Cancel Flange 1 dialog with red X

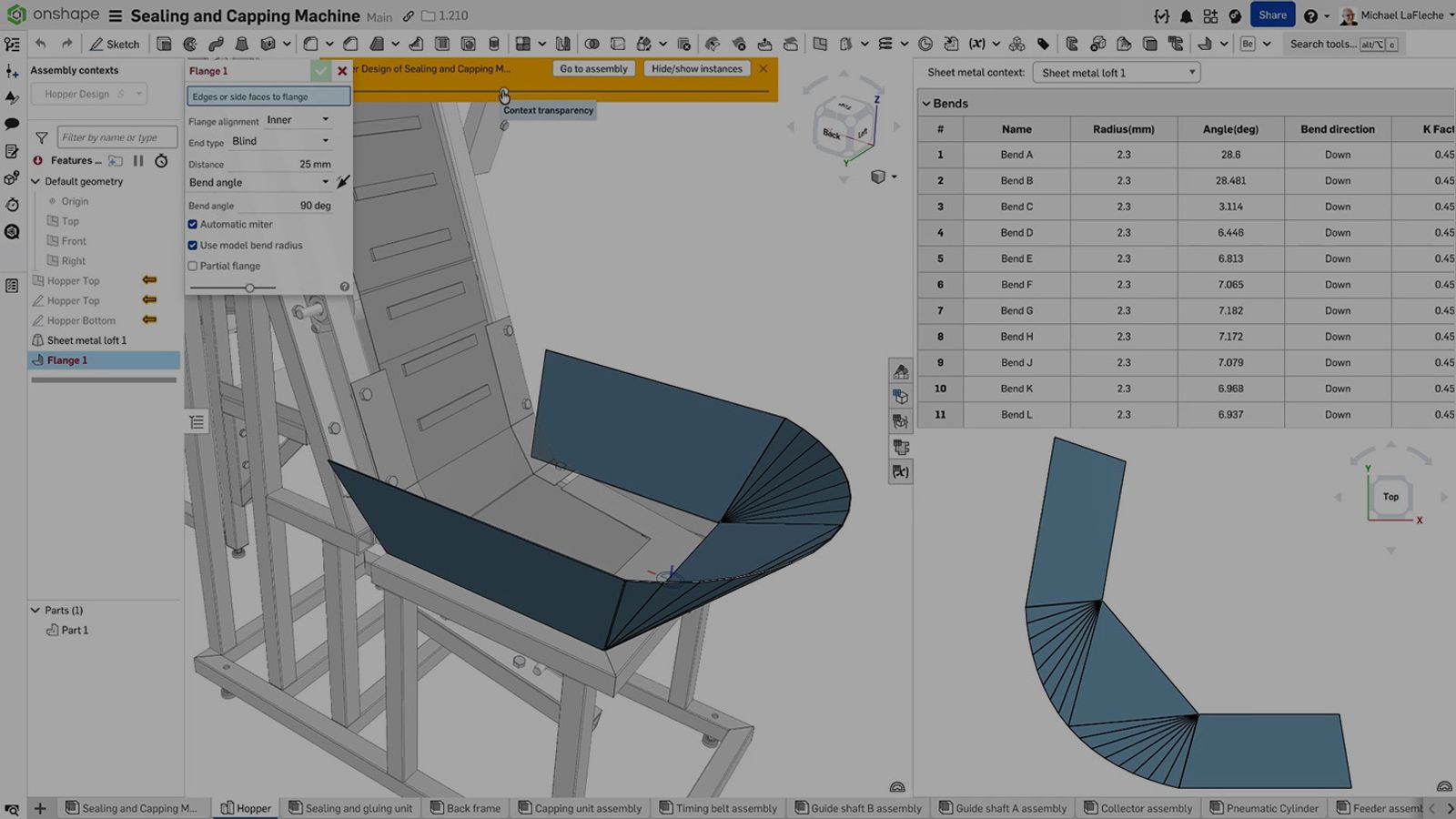click(342, 71)
